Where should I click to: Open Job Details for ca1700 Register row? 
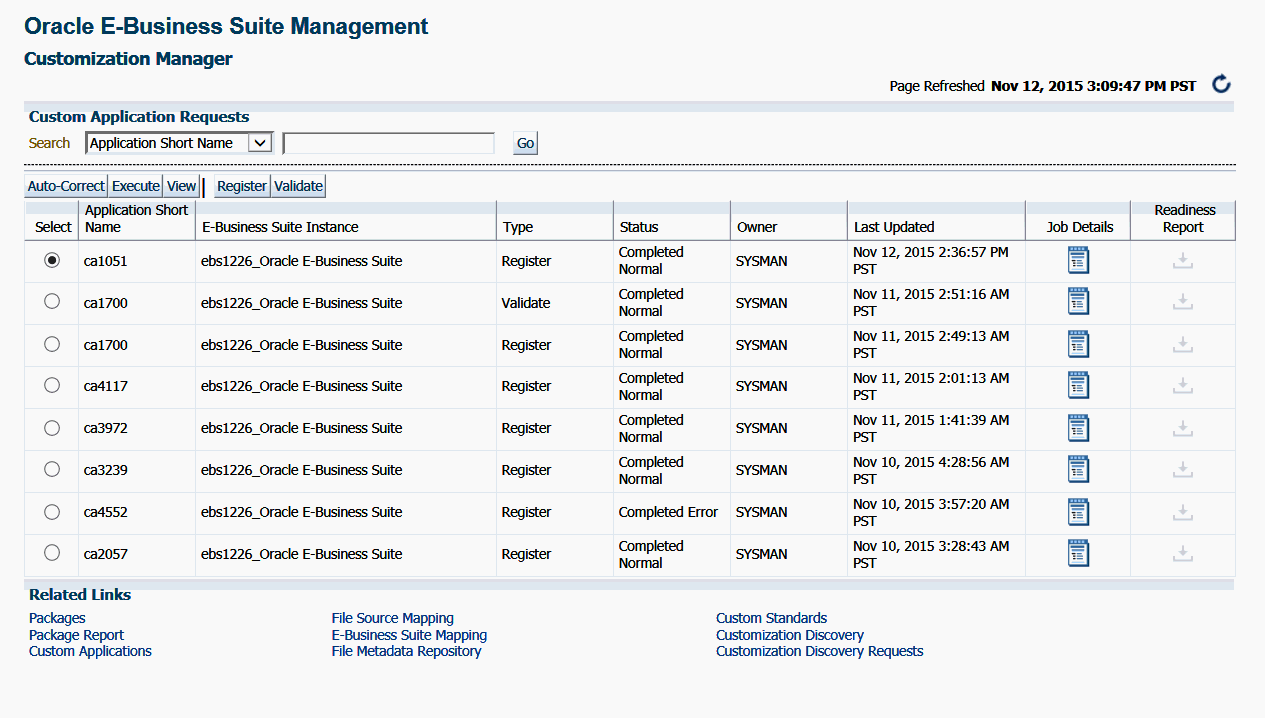point(1078,344)
